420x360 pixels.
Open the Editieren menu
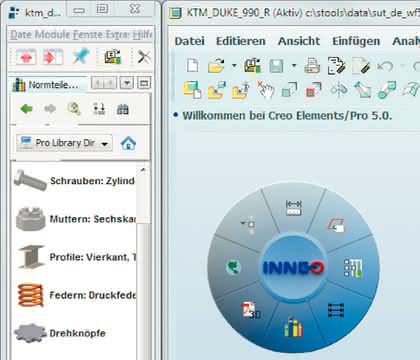pos(241,41)
